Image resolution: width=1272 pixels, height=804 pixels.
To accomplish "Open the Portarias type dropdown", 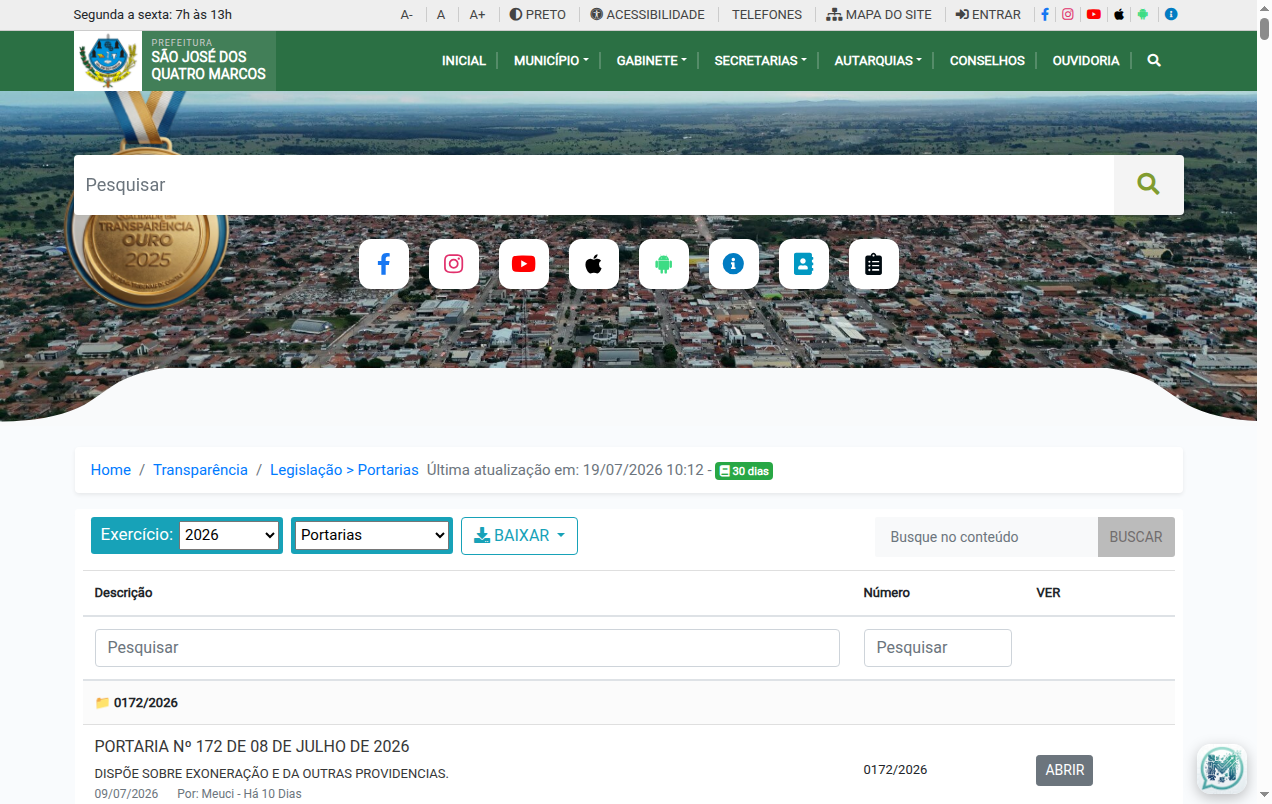I will click(x=372, y=535).
